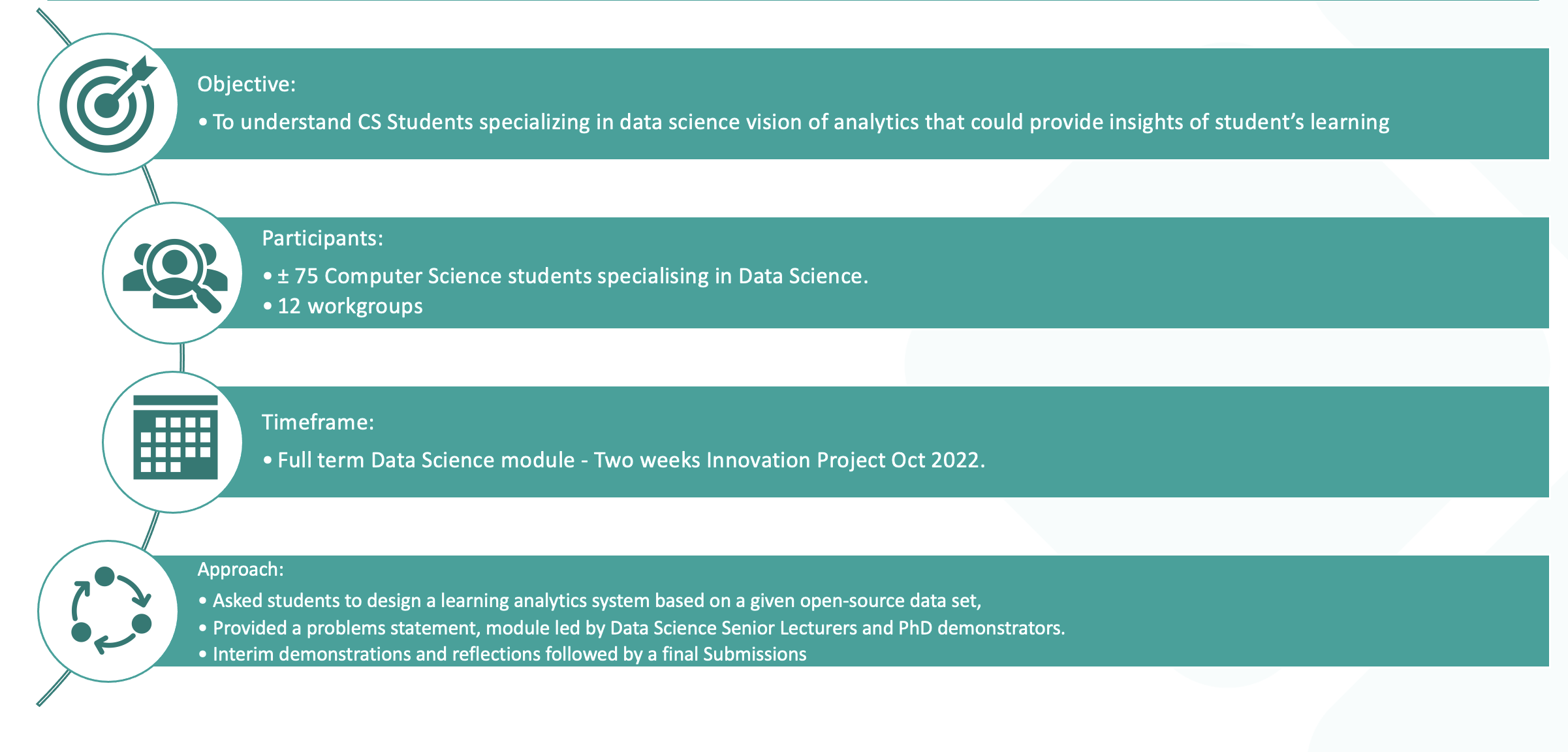Click the 'Timeframe:' heading
Viewport: 1568px width, 752px height.
coord(317,422)
